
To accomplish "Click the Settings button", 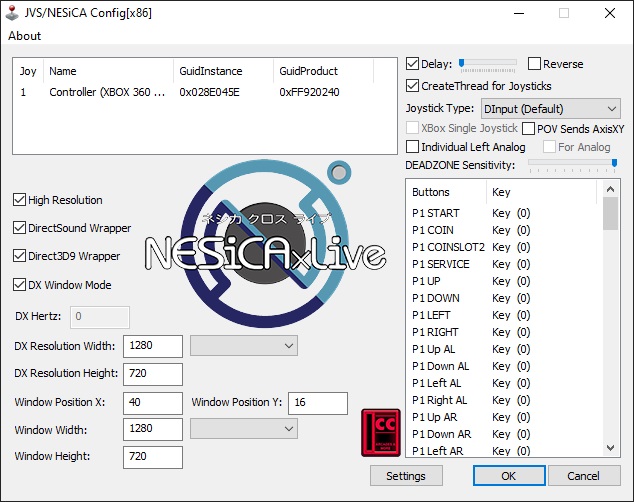I will [406, 476].
